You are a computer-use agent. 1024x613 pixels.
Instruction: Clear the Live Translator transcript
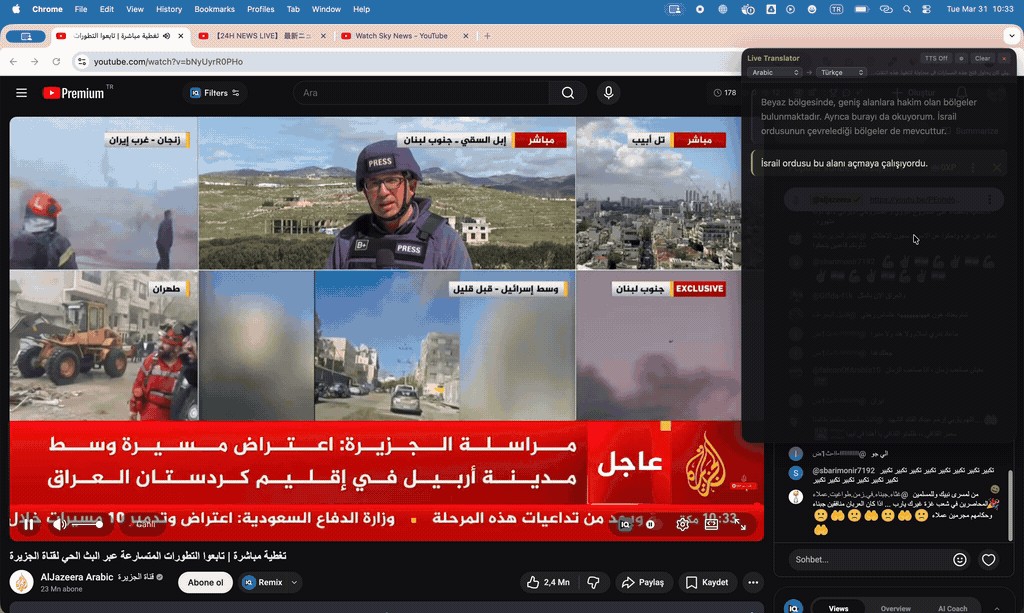click(x=982, y=58)
